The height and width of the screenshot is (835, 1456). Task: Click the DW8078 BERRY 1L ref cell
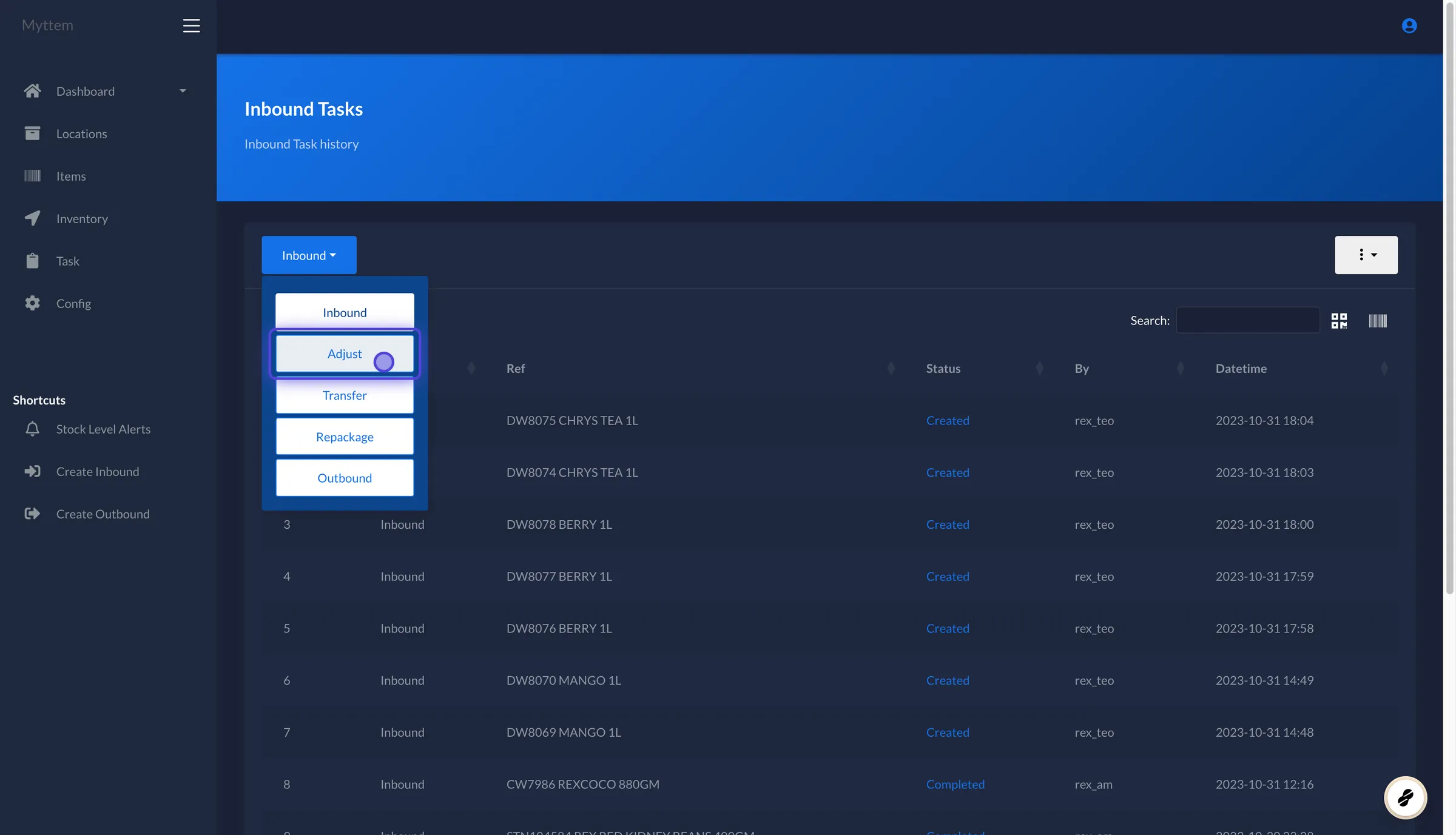click(559, 525)
